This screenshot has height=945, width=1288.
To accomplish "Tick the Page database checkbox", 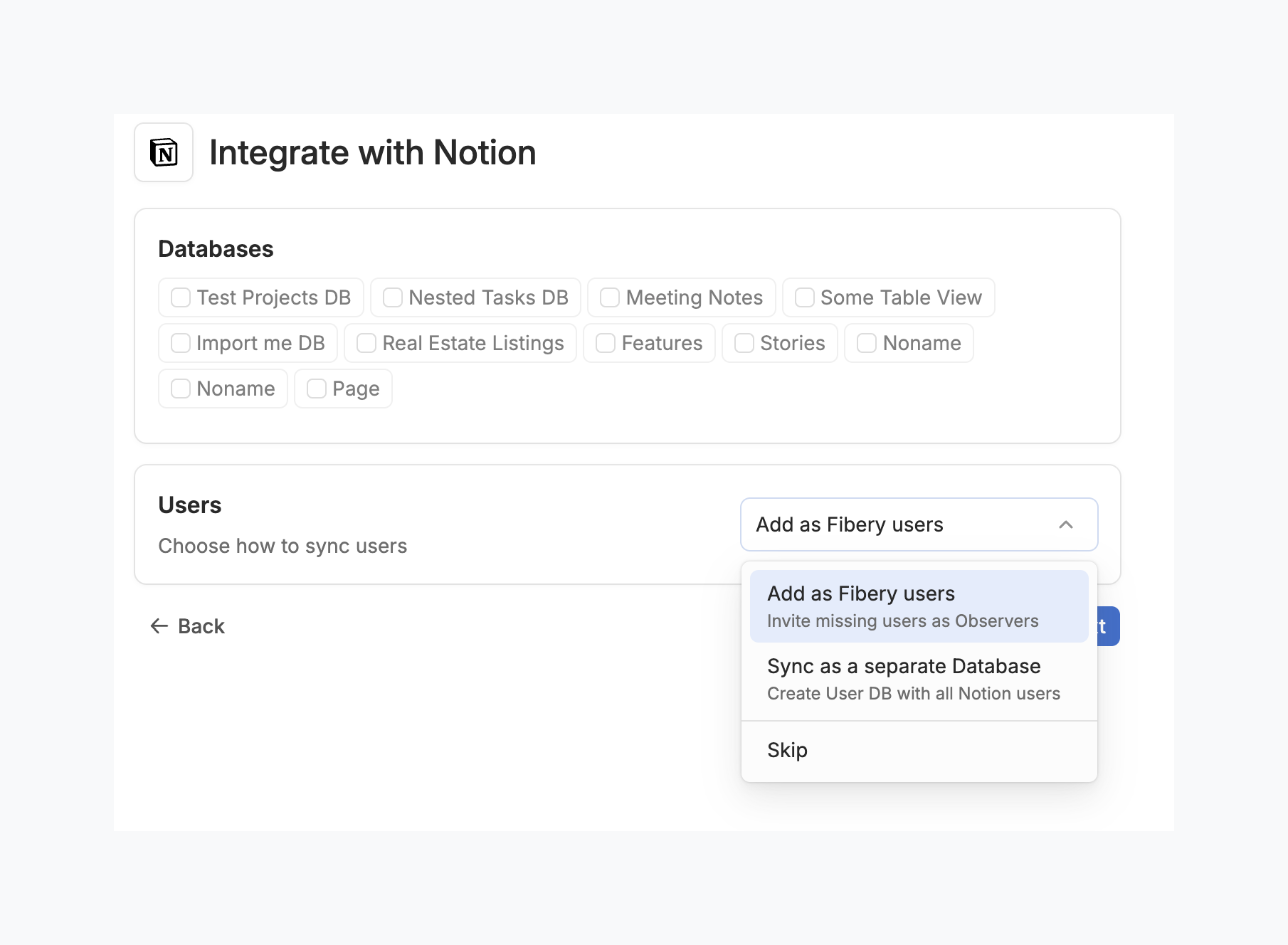I will 317,389.
